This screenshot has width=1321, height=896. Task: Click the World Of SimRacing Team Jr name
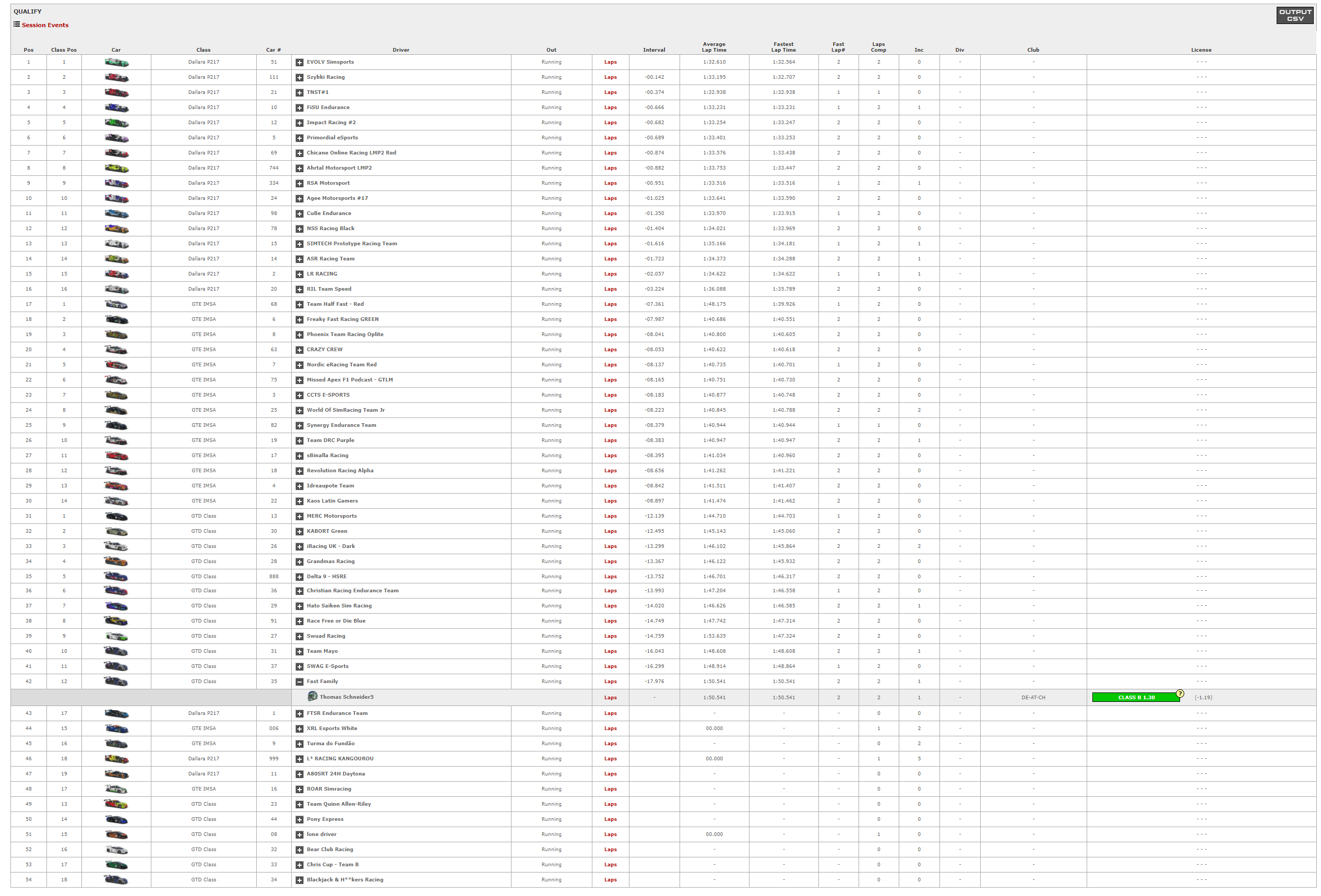pos(346,410)
